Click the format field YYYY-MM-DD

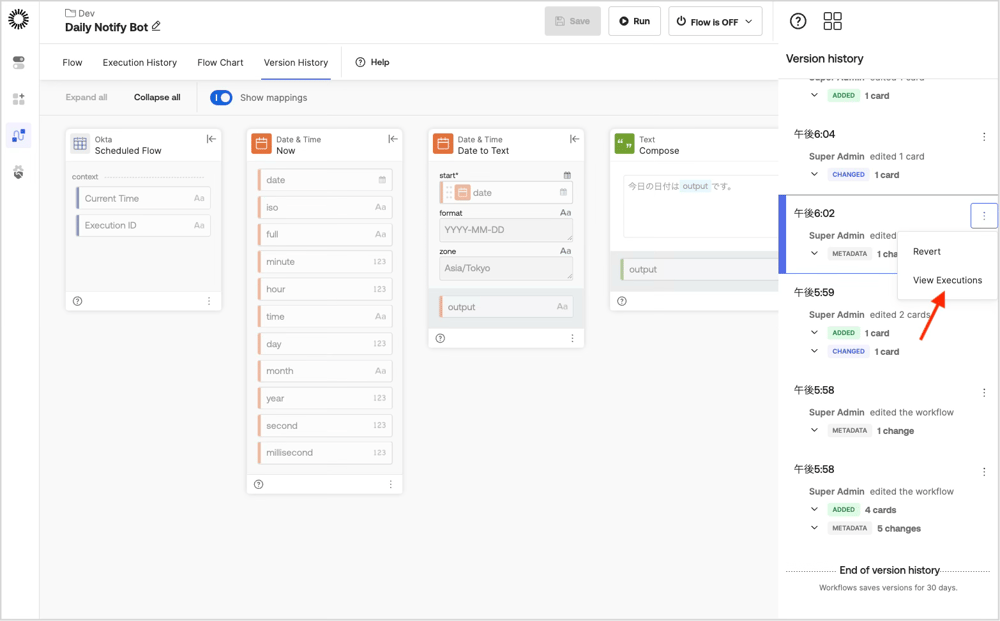click(x=506, y=230)
